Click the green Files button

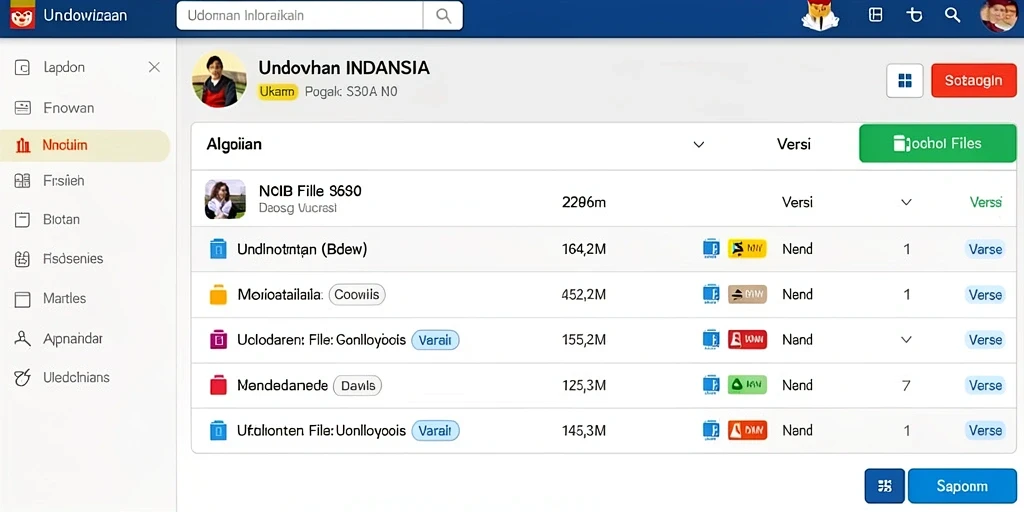click(937, 144)
